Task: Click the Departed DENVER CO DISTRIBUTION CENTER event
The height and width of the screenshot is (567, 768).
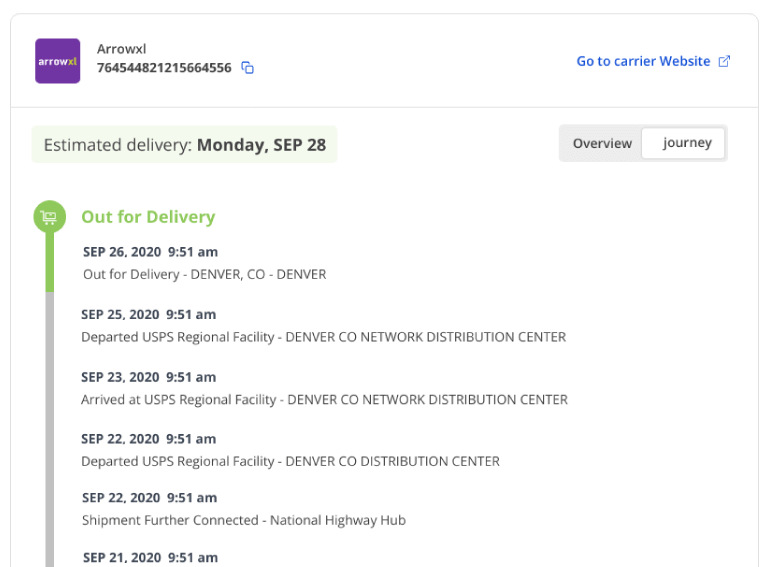Action: click(290, 461)
